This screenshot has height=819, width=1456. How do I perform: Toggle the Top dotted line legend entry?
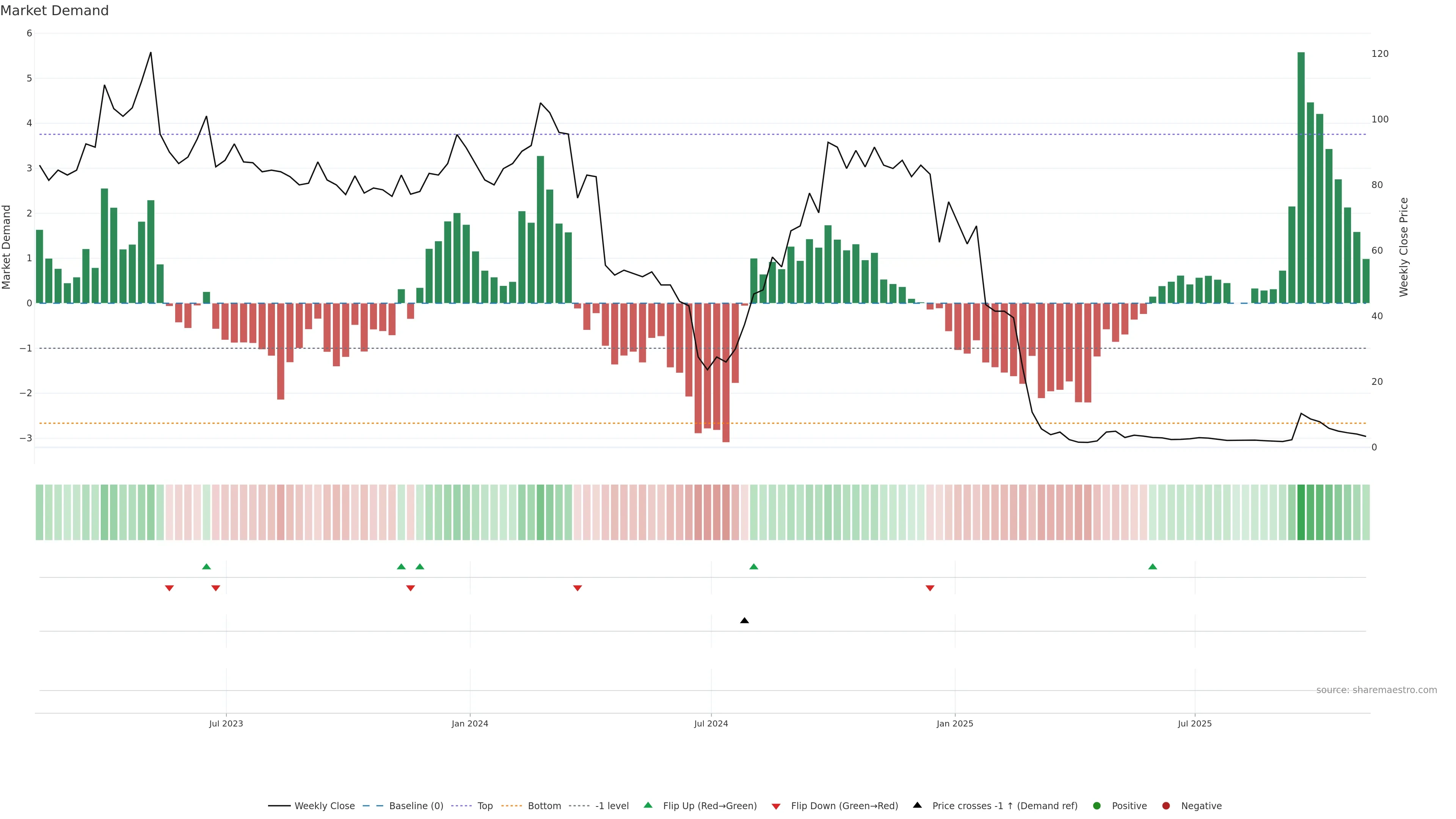click(x=485, y=806)
